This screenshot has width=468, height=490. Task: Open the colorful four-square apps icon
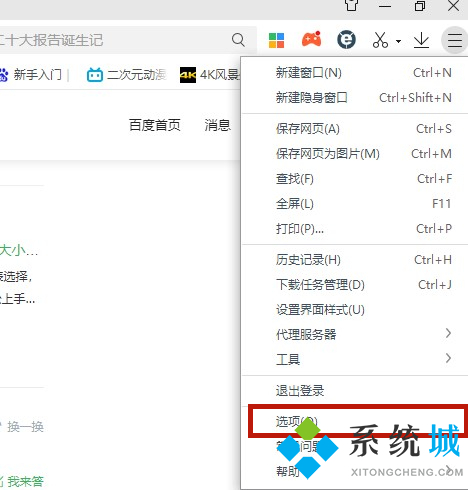click(276, 40)
